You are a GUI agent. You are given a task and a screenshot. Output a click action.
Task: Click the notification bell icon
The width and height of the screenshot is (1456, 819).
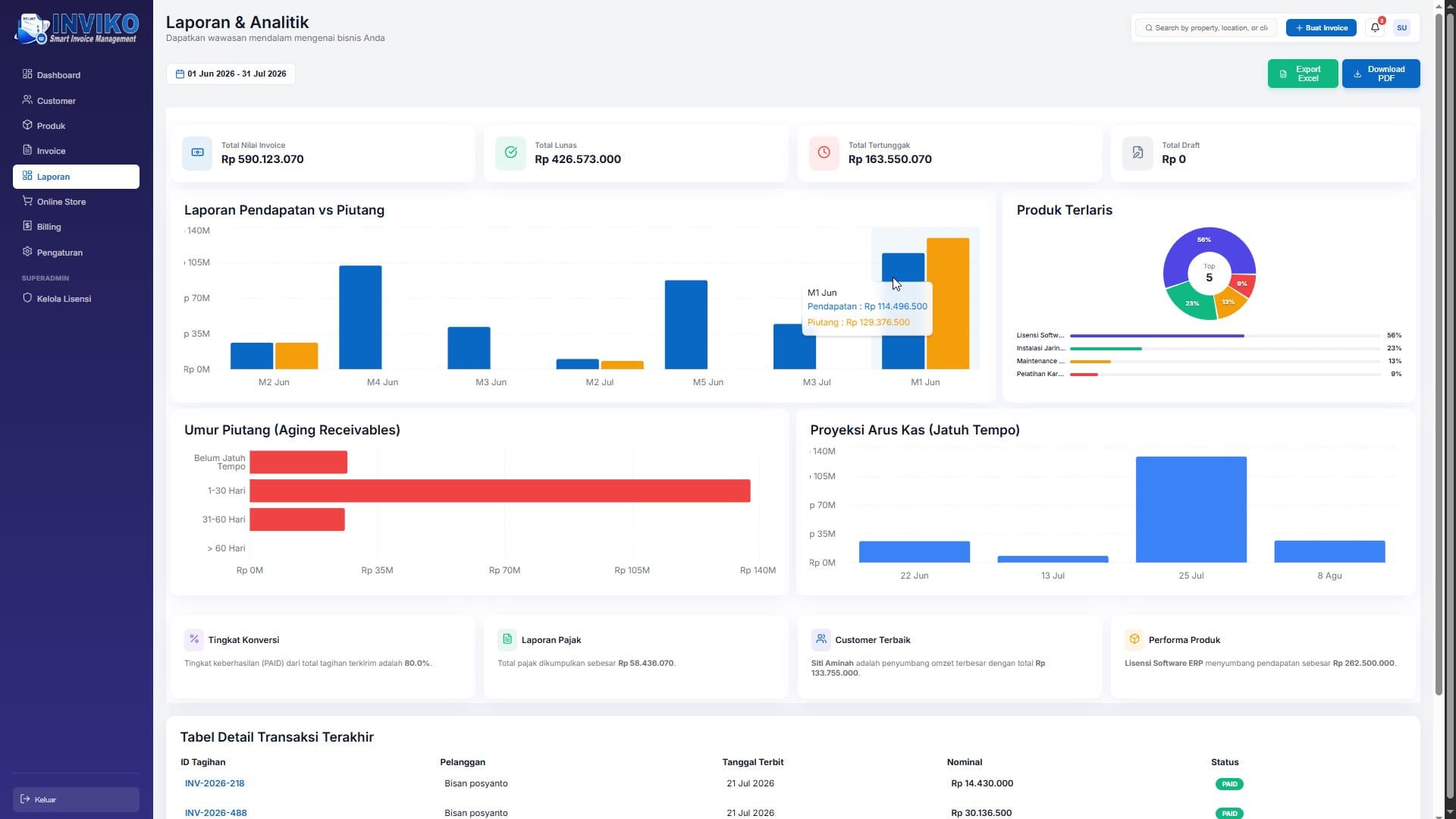click(x=1375, y=28)
